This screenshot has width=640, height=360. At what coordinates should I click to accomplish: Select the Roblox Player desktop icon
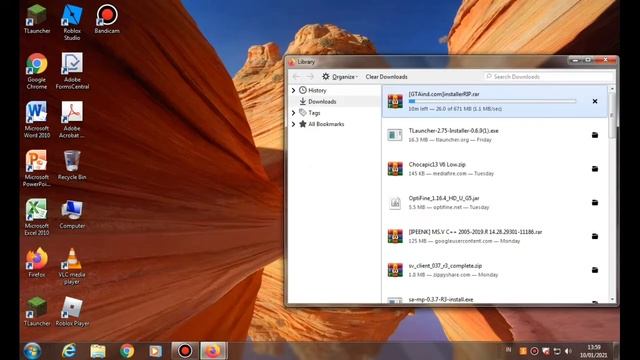click(72, 312)
